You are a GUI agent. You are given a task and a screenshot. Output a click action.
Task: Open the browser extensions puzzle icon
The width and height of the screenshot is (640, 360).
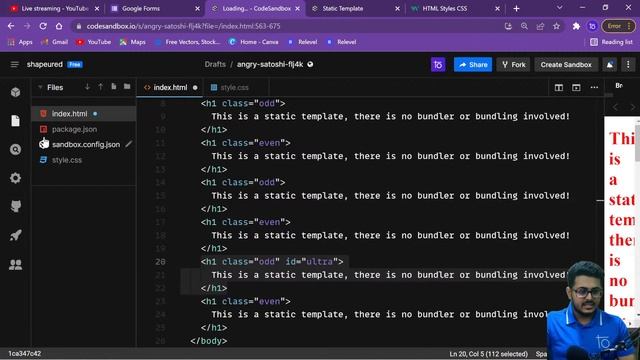576,26
